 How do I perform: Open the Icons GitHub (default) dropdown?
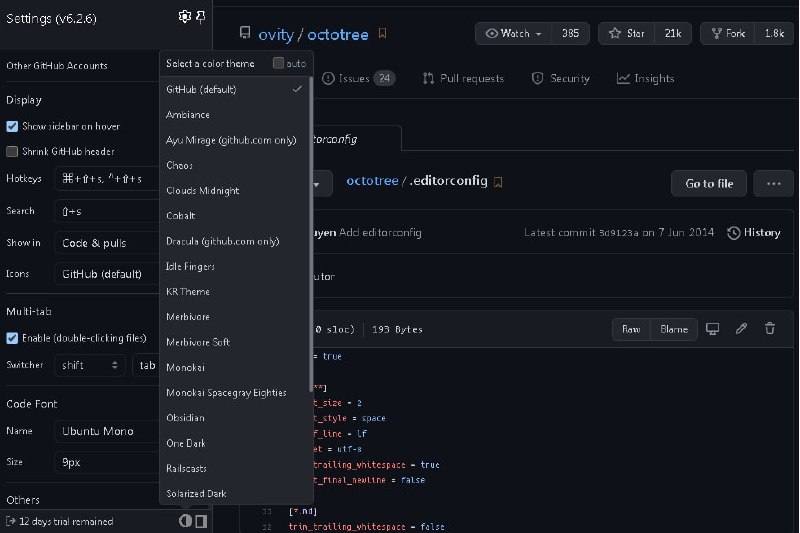coord(107,274)
